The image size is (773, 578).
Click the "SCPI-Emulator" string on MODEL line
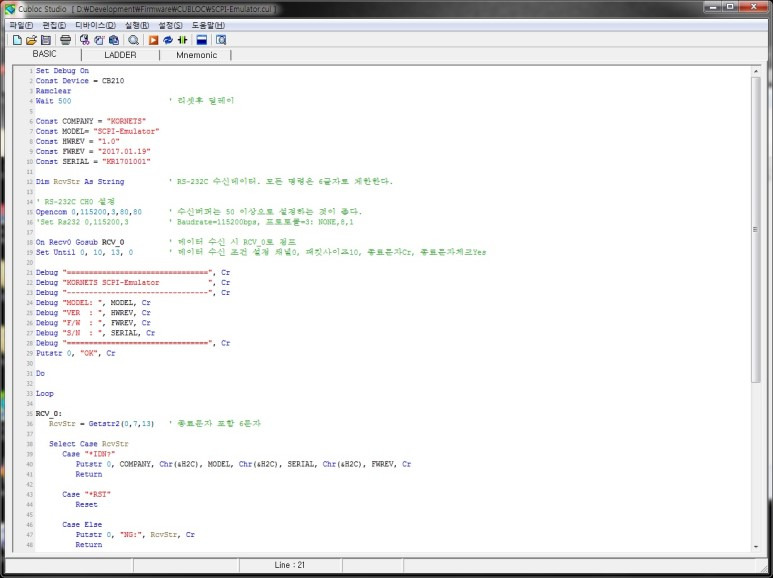tap(126, 131)
